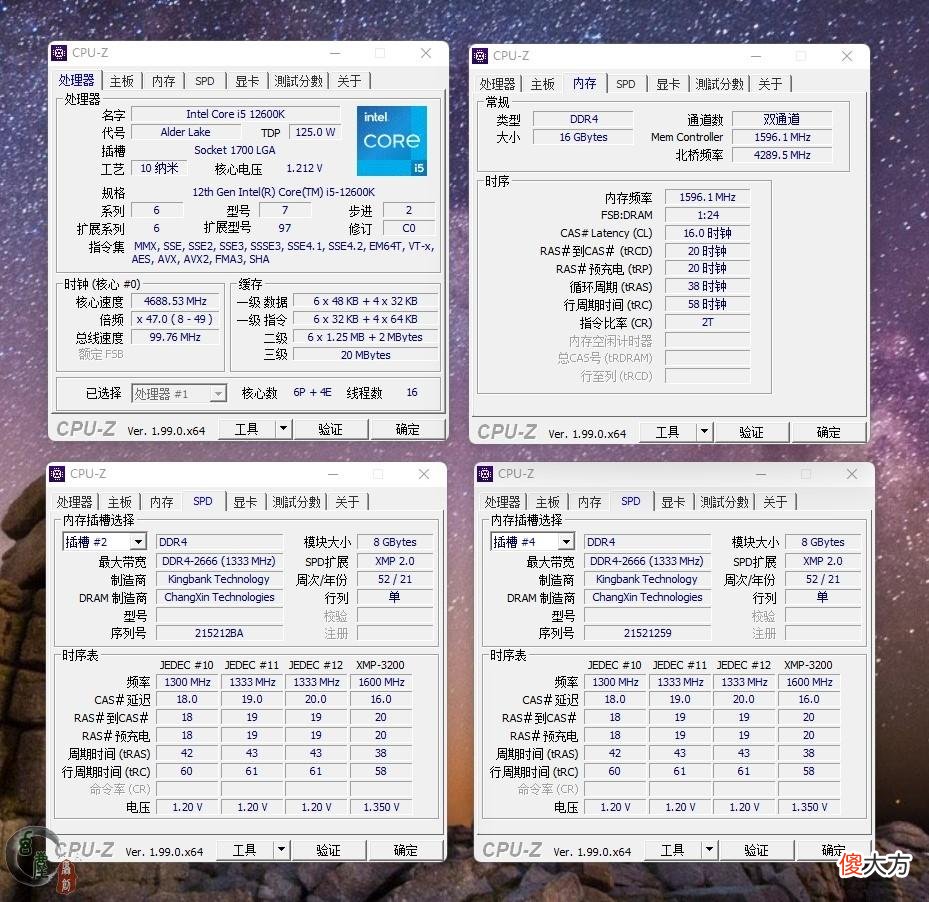Click the 16 GBytes memory size value

click(x=583, y=137)
